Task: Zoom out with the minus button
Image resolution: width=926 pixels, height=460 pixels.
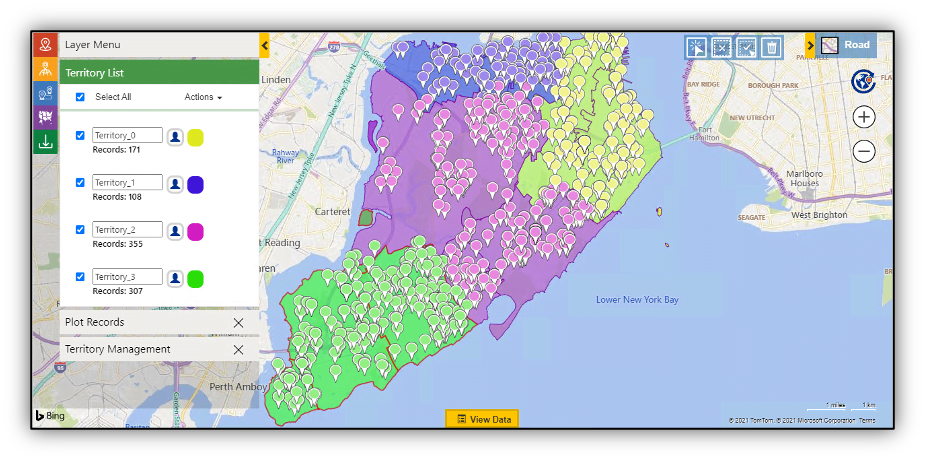Action: tap(864, 152)
